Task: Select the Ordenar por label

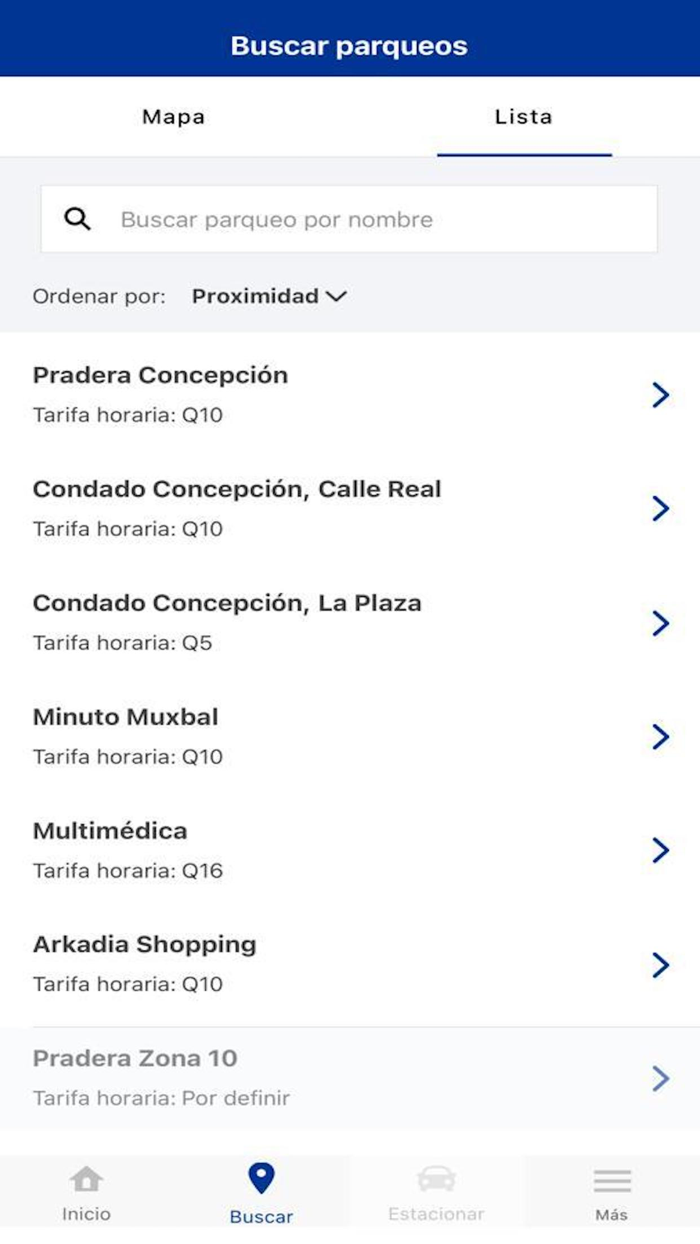Action: coord(98,296)
